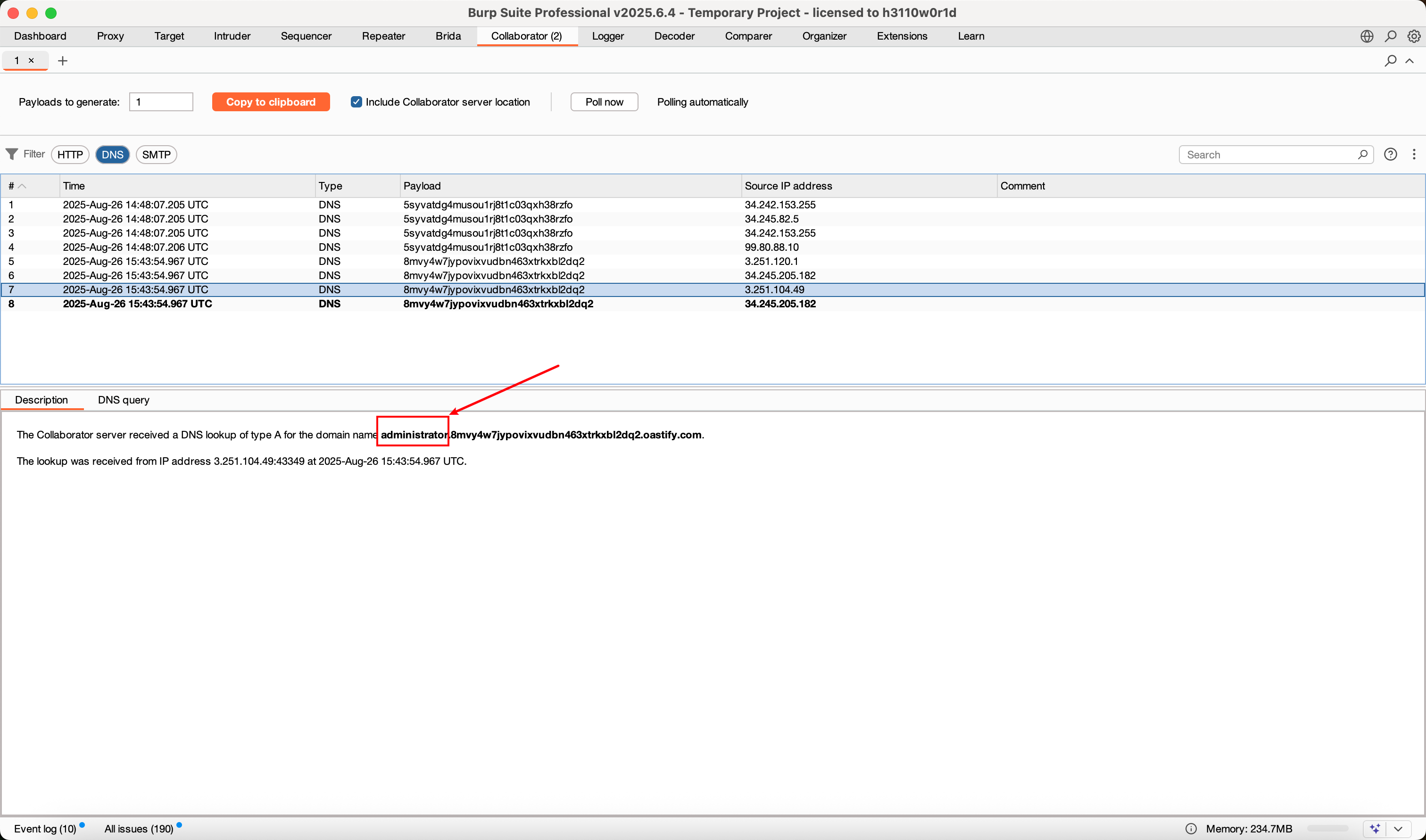
Task: Click the search icon in the Collaborator tab row
Action: point(1390,60)
